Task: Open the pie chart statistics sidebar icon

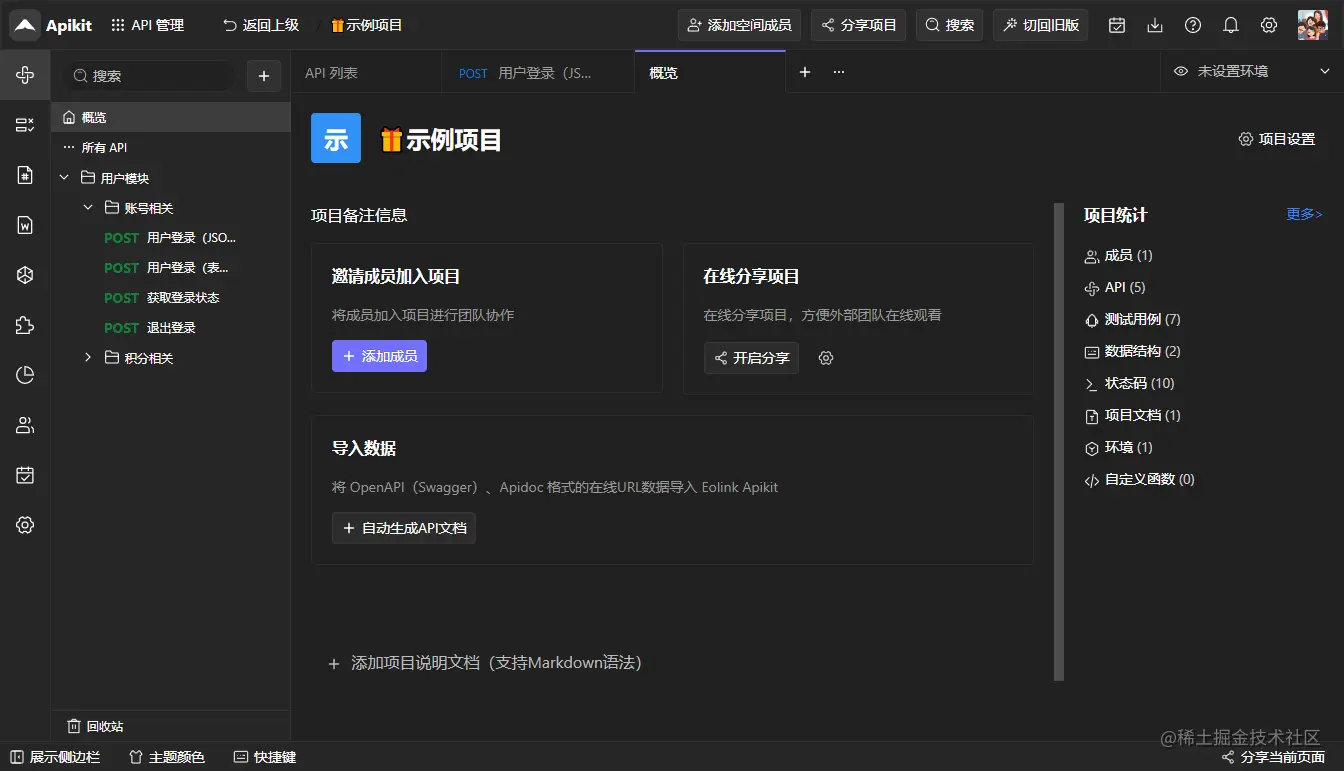Action: pos(25,375)
